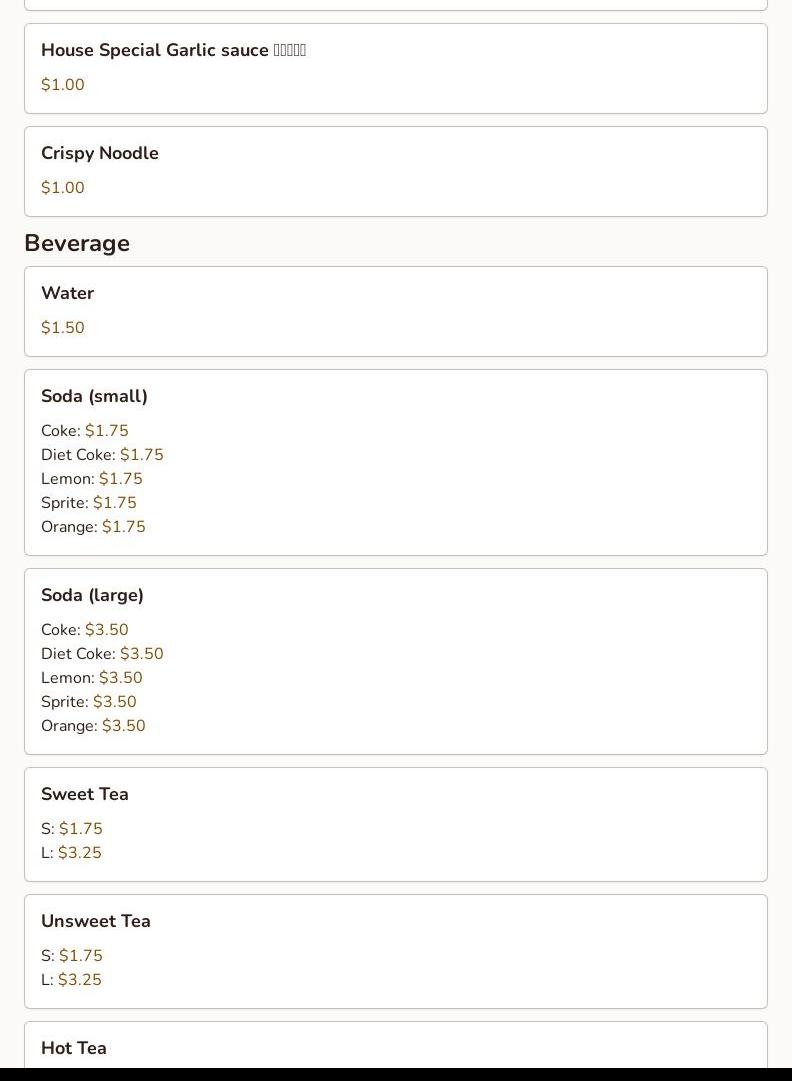Image resolution: width=792 pixels, height=1081 pixels.
Task: Select Orange under Soda (small)
Action: [x=93, y=527]
